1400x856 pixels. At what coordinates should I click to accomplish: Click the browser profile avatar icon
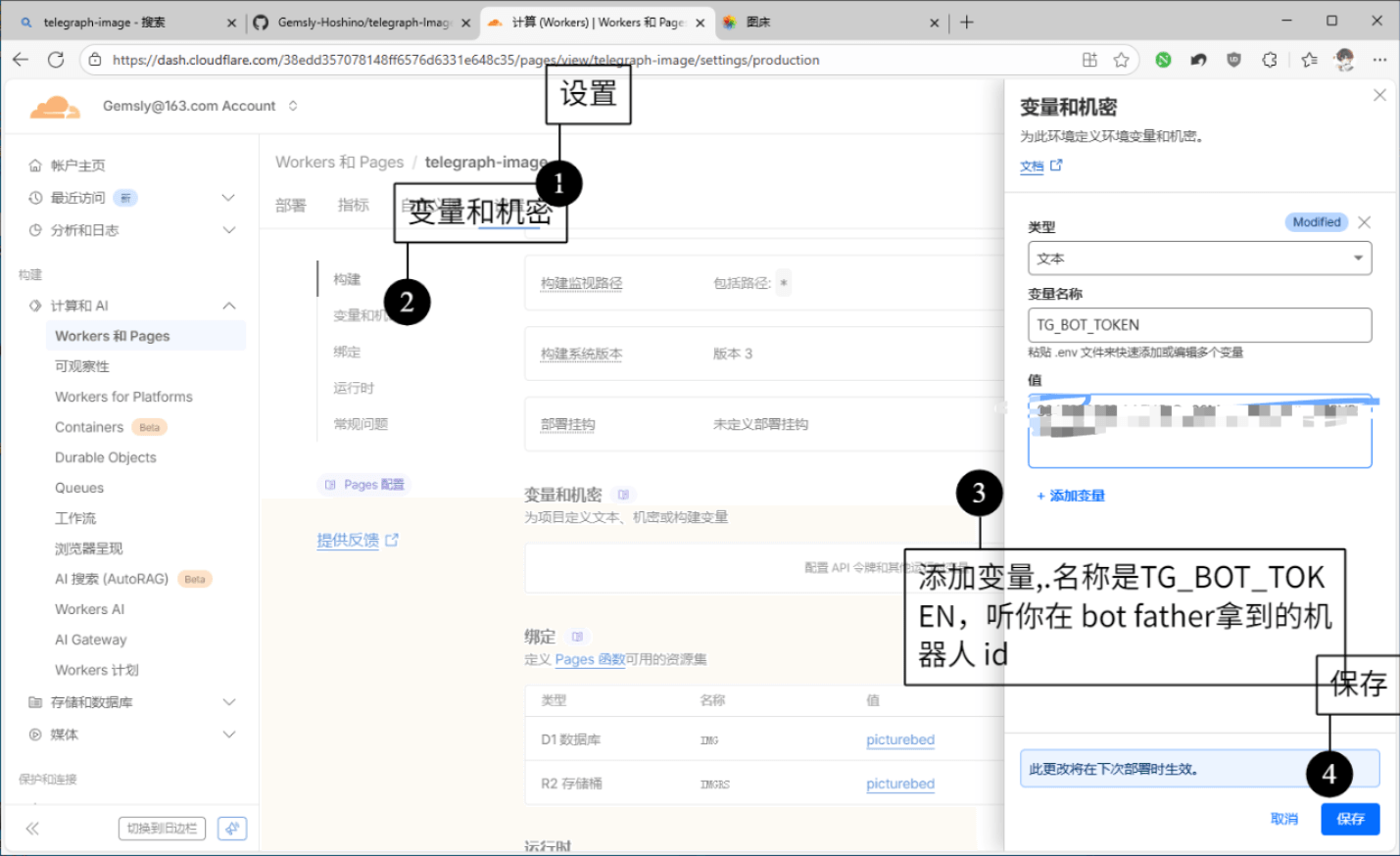pyautogui.click(x=1344, y=60)
